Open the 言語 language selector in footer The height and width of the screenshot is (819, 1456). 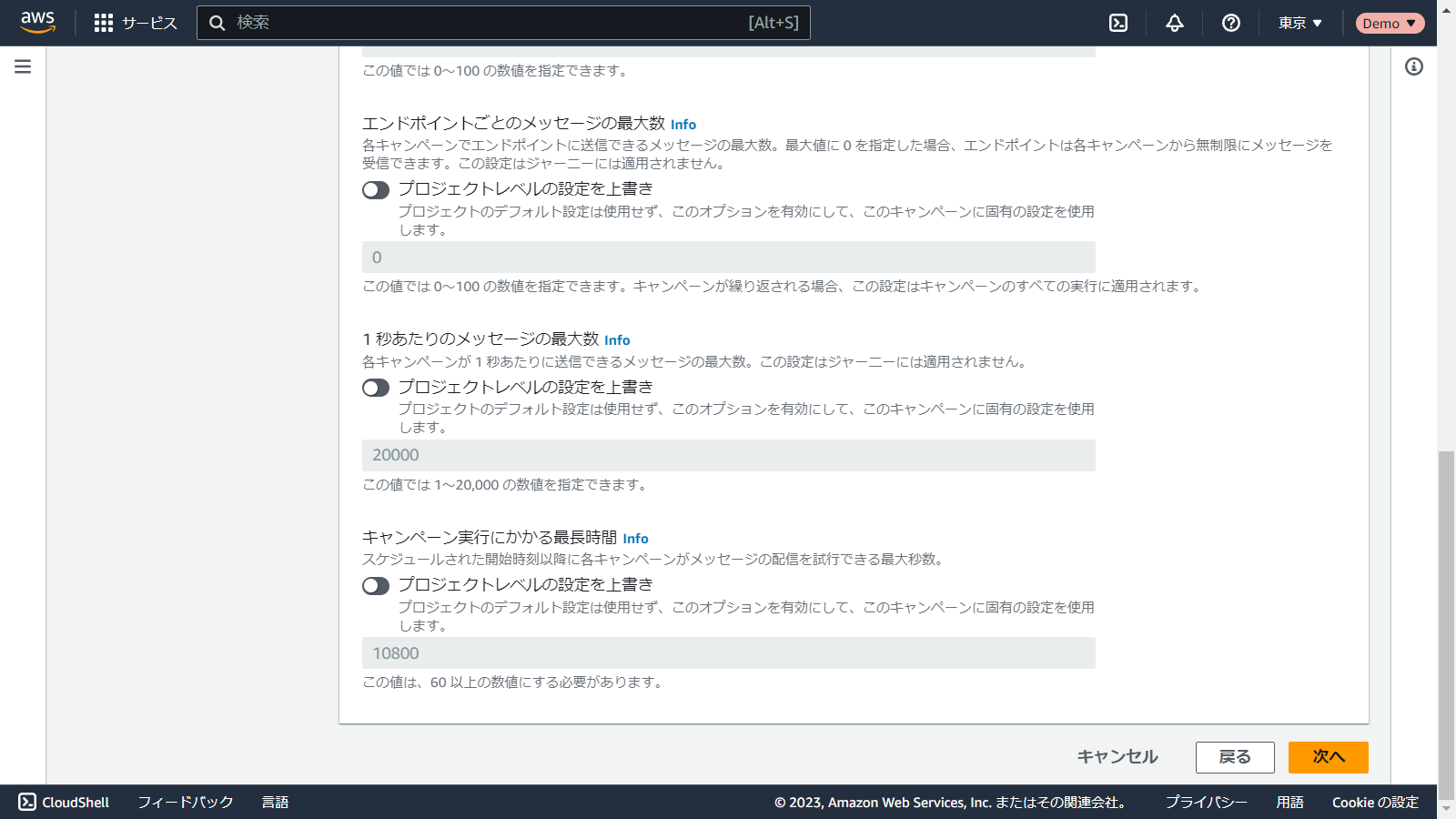(x=275, y=802)
